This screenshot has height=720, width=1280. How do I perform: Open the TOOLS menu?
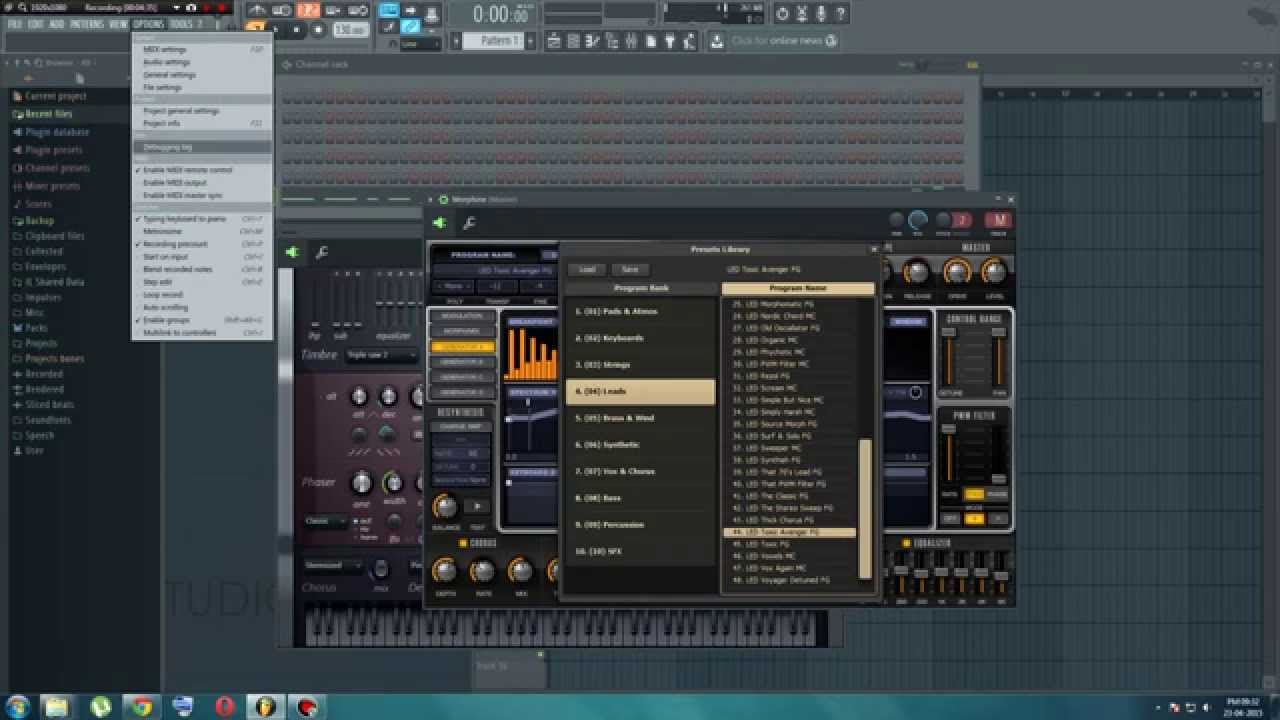click(181, 24)
